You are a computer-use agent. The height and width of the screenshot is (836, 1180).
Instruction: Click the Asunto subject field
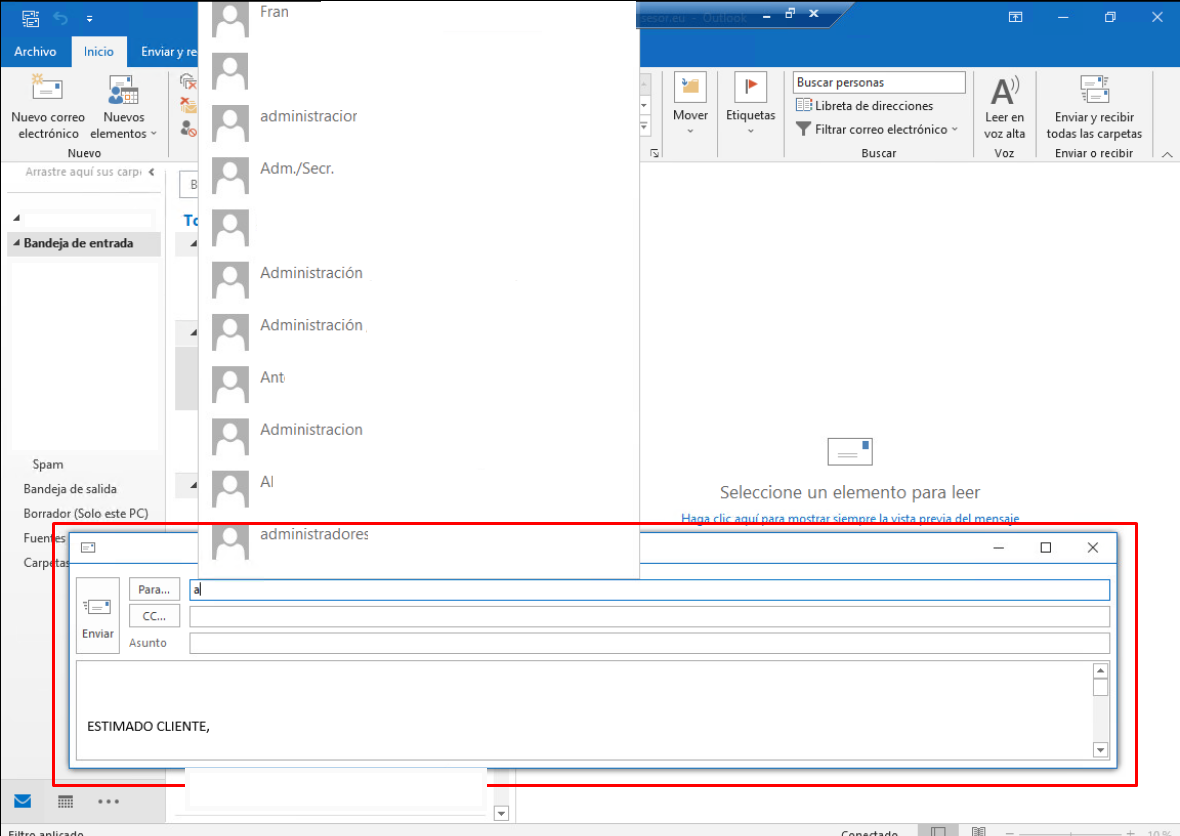click(x=649, y=643)
